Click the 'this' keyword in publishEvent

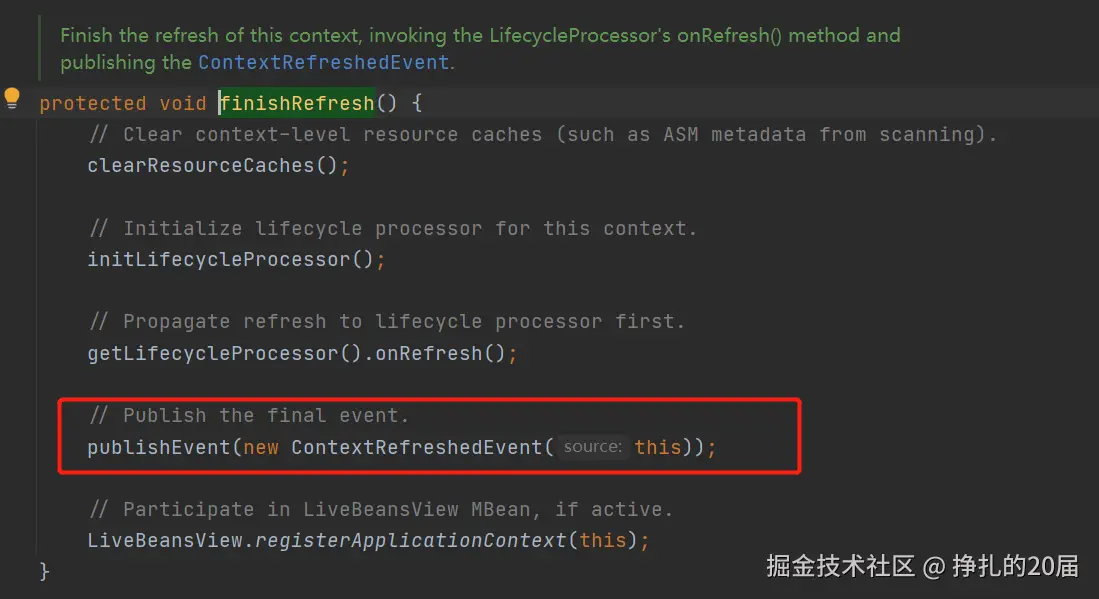[x=657, y=447]
